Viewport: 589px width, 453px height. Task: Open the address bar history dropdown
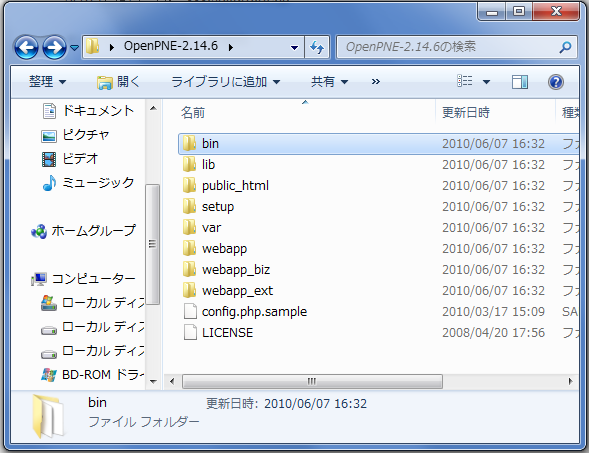tap(294, 47)
